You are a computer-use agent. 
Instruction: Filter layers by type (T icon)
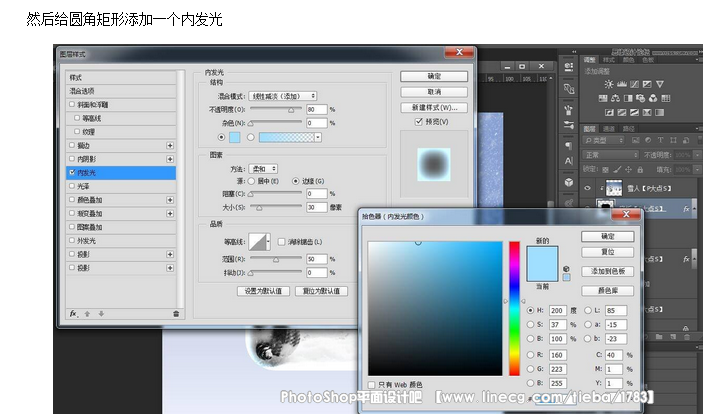click(x=660, y=141)
